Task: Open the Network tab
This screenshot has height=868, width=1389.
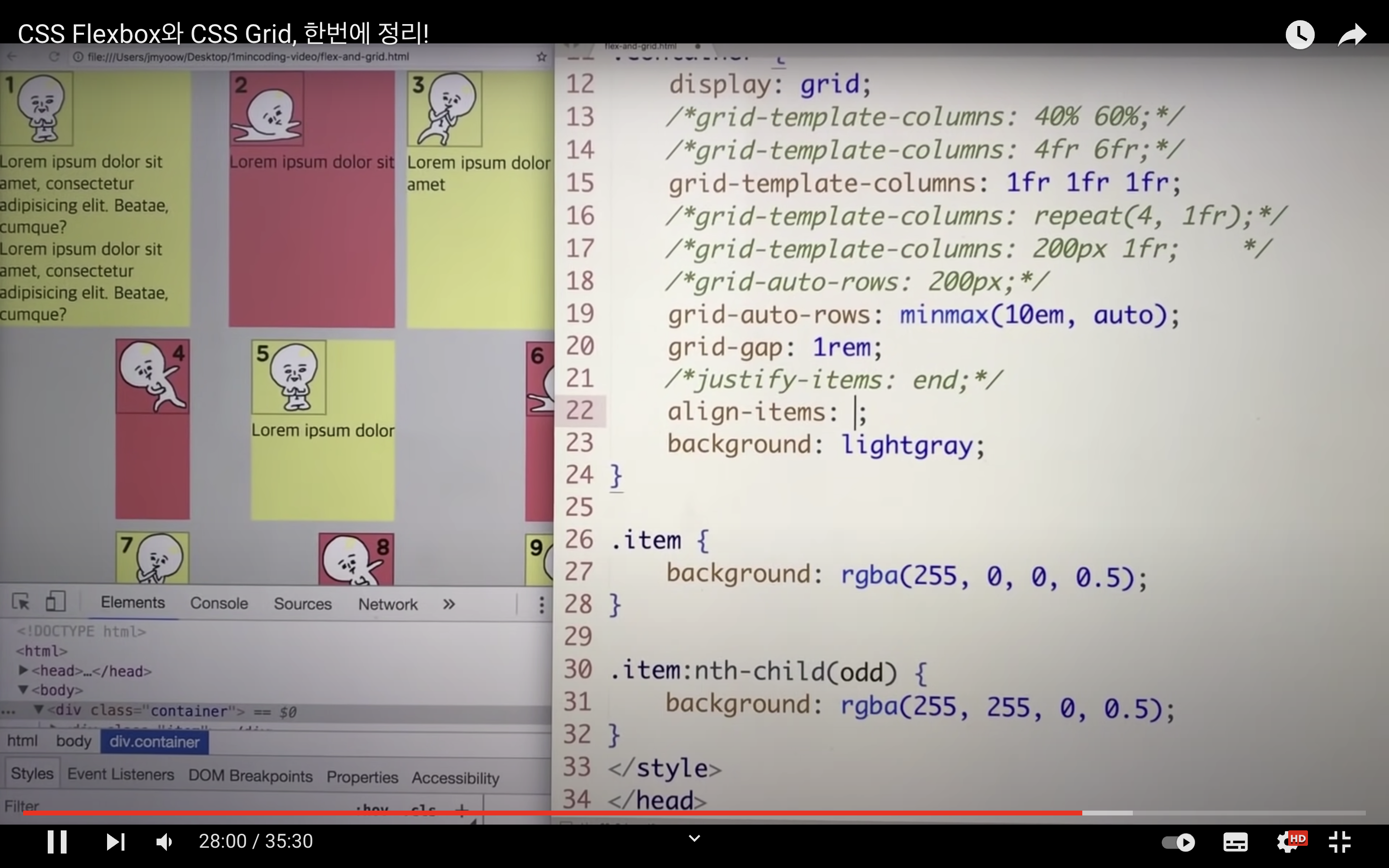Action: tap(388, 605)
